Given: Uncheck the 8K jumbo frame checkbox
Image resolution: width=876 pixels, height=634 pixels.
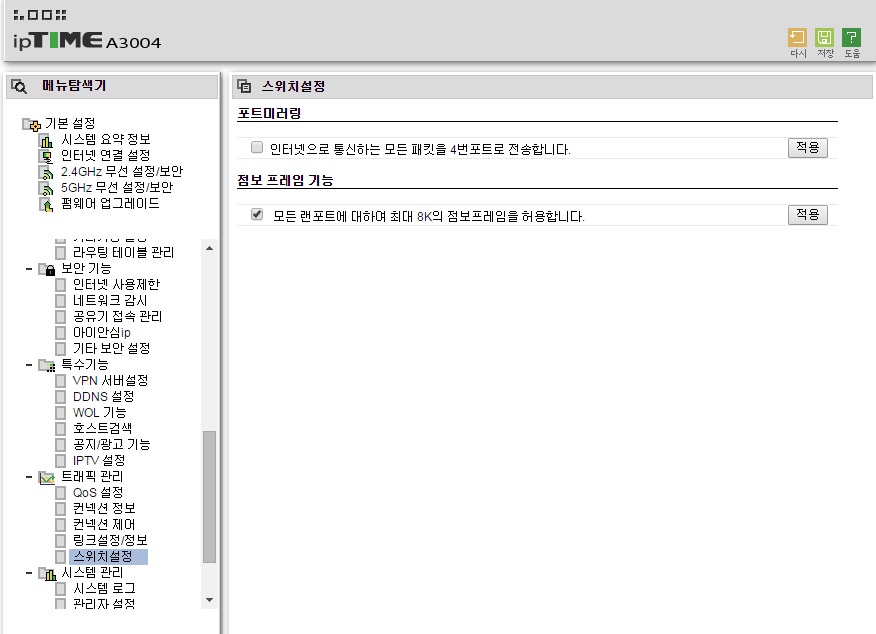Looking at the screenshot, I should [x=257, y=214].
